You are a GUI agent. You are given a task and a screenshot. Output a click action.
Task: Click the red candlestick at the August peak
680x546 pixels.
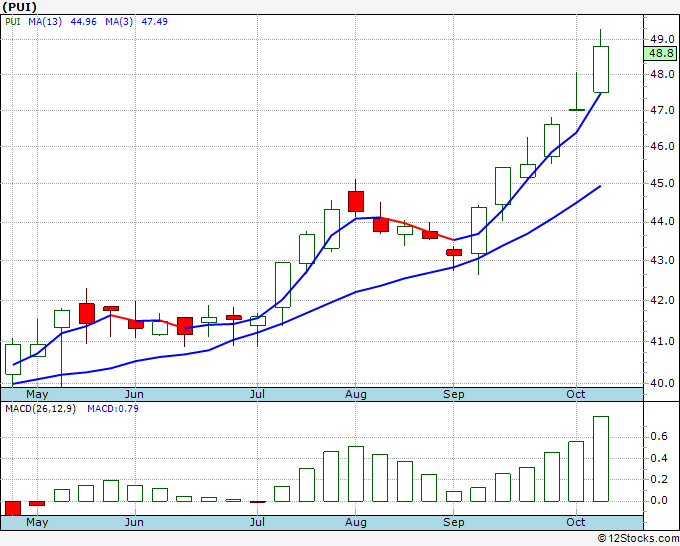[356, 201]
